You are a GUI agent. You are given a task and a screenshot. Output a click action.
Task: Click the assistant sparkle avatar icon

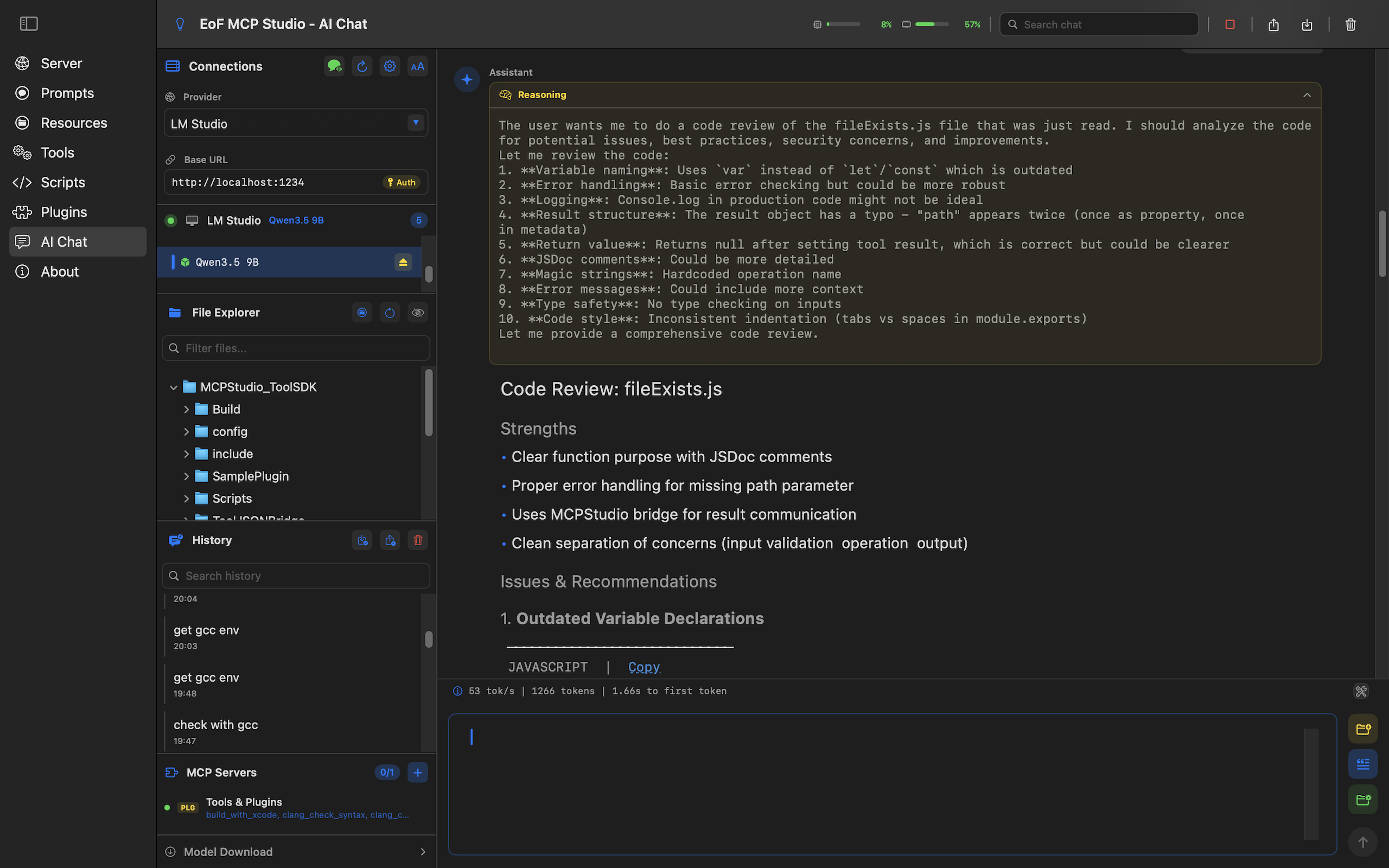[x=467, y=79]
